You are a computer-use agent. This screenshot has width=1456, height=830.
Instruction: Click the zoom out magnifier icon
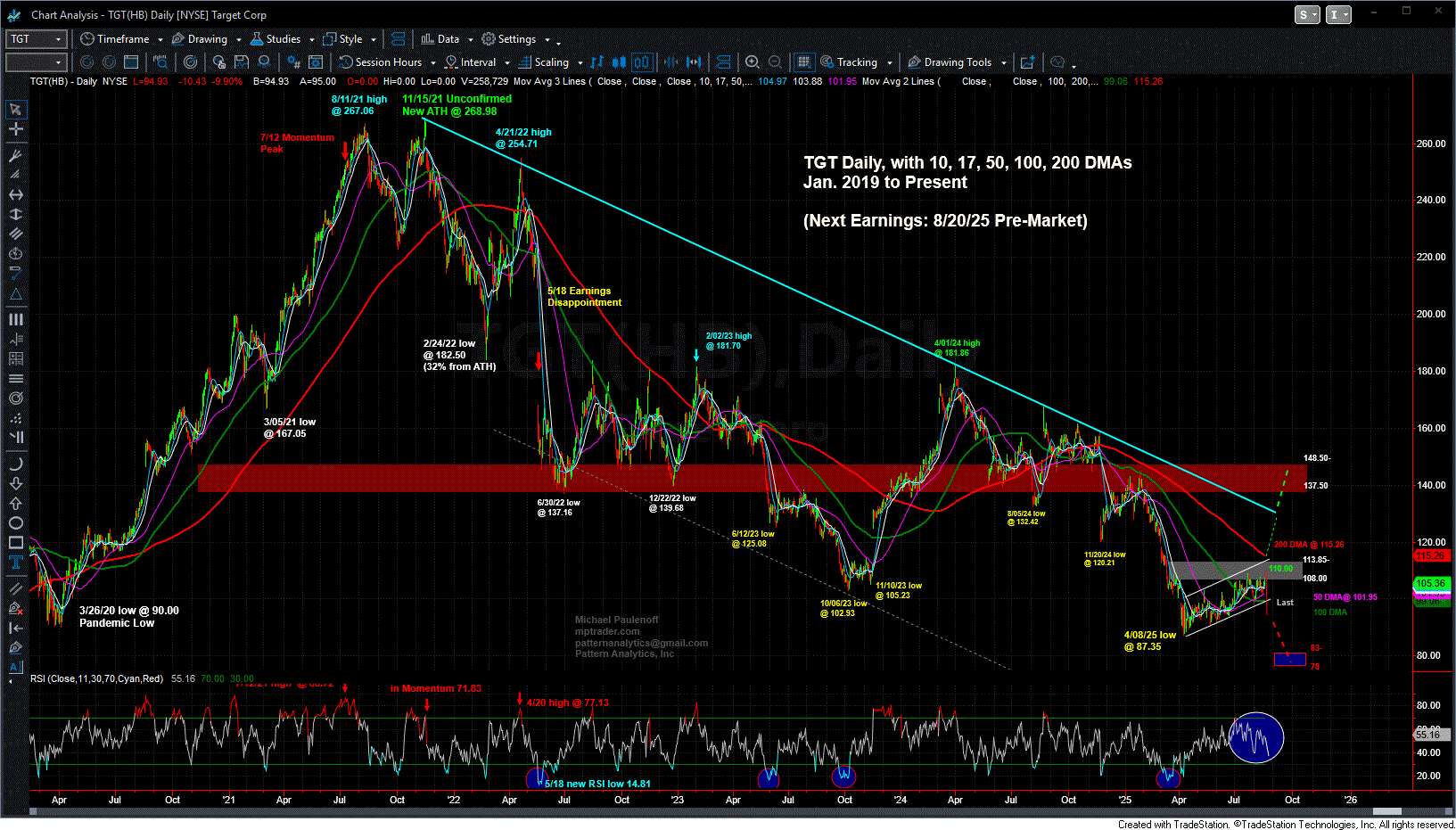coord(776,62)
